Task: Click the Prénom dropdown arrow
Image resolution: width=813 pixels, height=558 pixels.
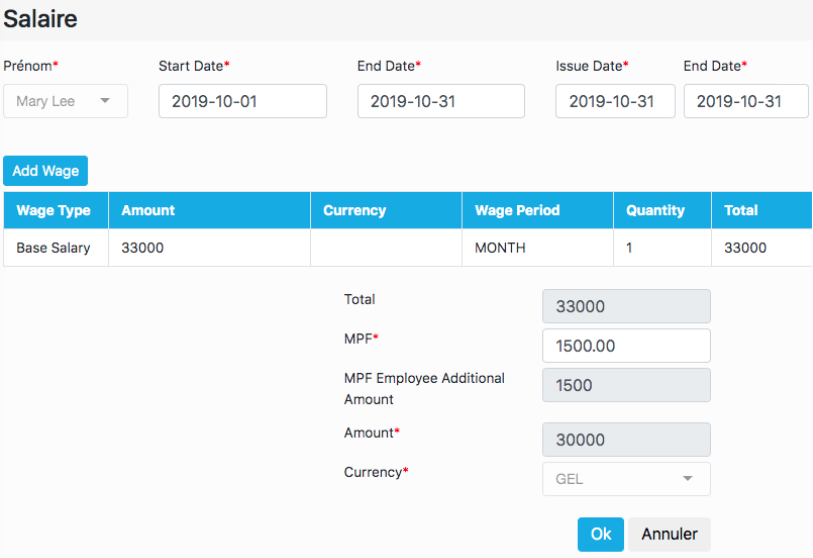Action: tap(105, 101)
